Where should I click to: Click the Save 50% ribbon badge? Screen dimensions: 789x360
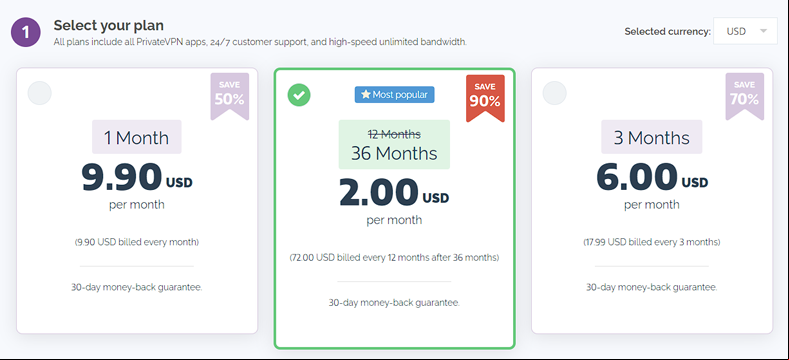(229, 96)
